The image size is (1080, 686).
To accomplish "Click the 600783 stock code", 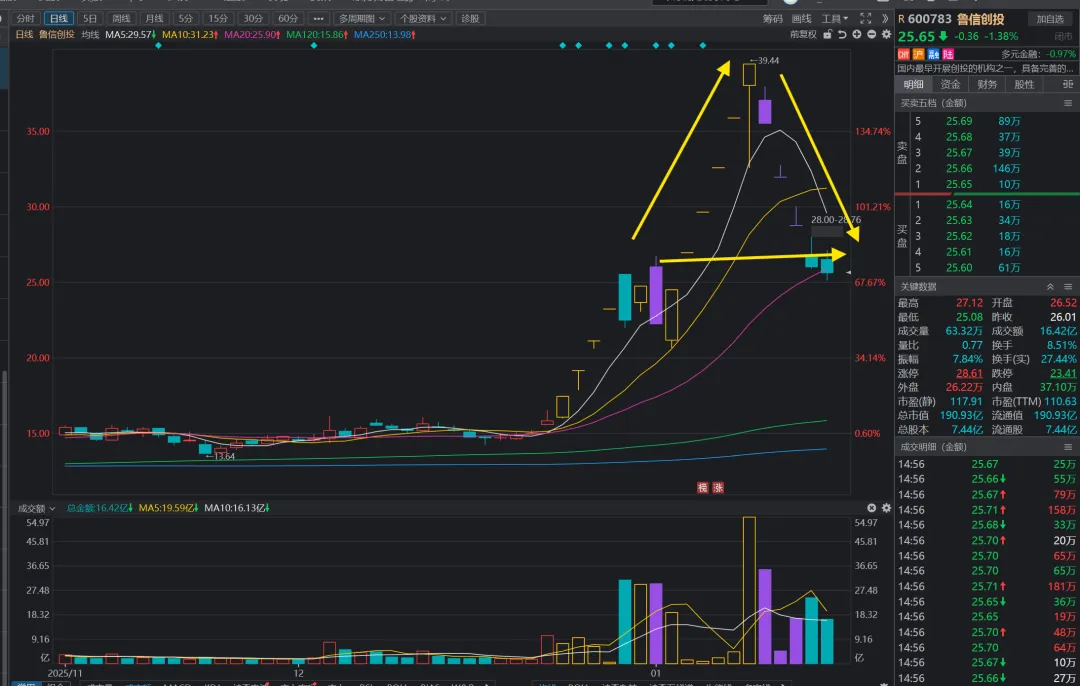I will [929, 19].
